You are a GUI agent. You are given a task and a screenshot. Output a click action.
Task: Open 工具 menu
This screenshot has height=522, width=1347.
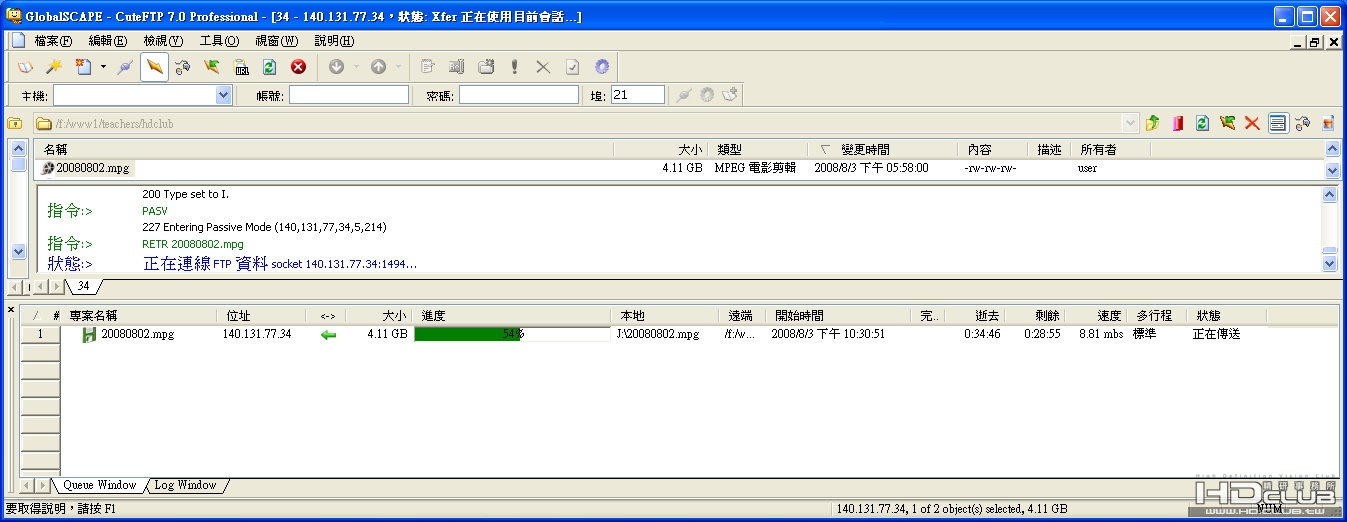[219, 41]
